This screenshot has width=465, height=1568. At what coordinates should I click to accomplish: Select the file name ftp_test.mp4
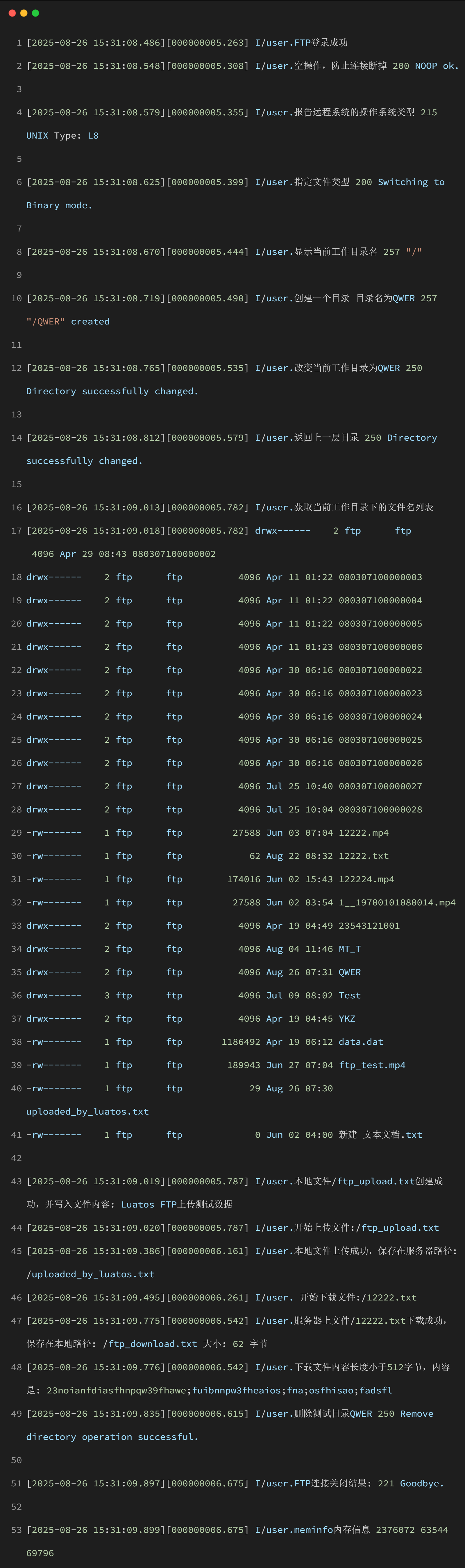click(372, 1065)
